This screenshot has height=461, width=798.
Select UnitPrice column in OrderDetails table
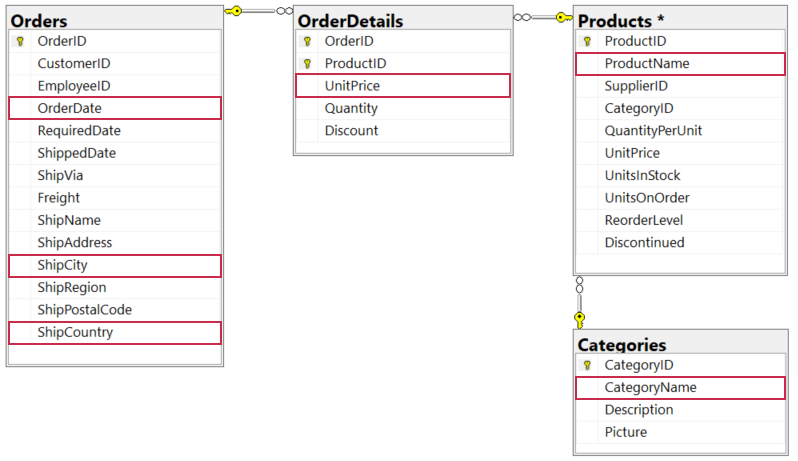(x=403, y=85)
